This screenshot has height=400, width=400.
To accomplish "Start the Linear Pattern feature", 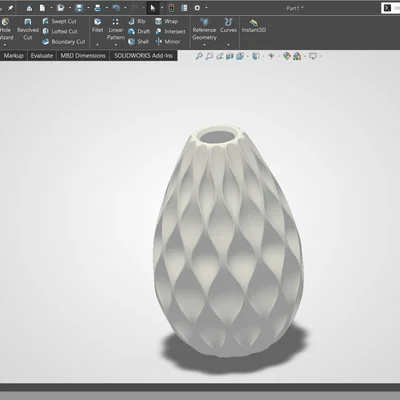I will [116, 29].
